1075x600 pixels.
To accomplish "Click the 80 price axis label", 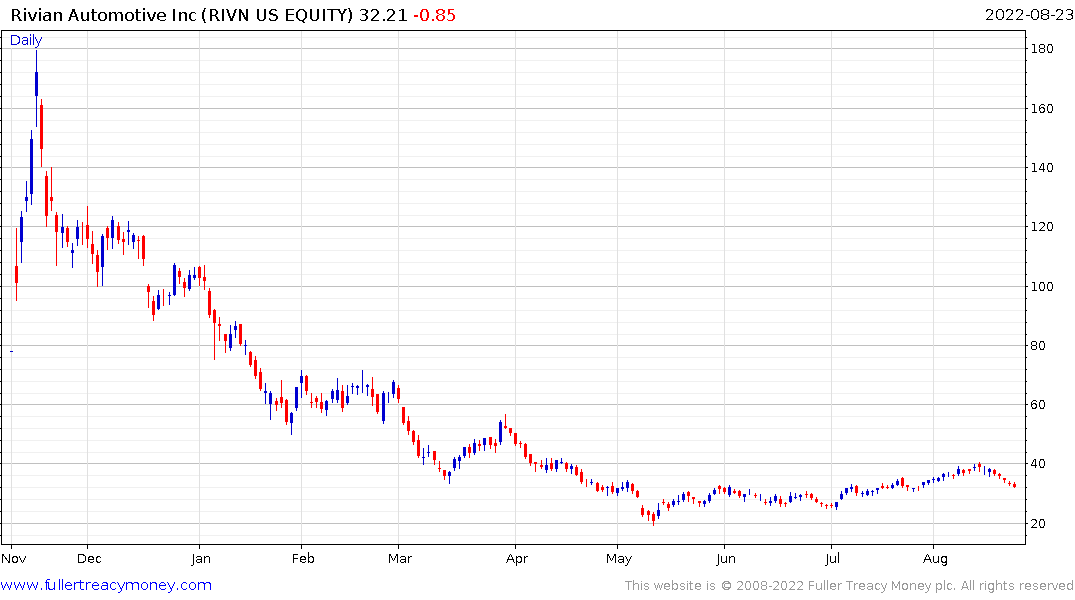I will click(x=1038, y=346).
